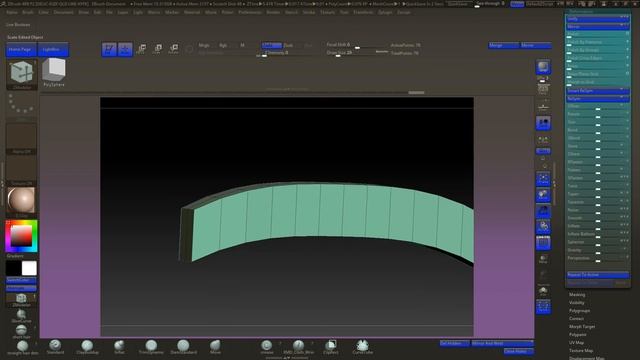
Task: Toggle Zsub sculpt mode
Action: pyautogui.click(x=288, y=45)
